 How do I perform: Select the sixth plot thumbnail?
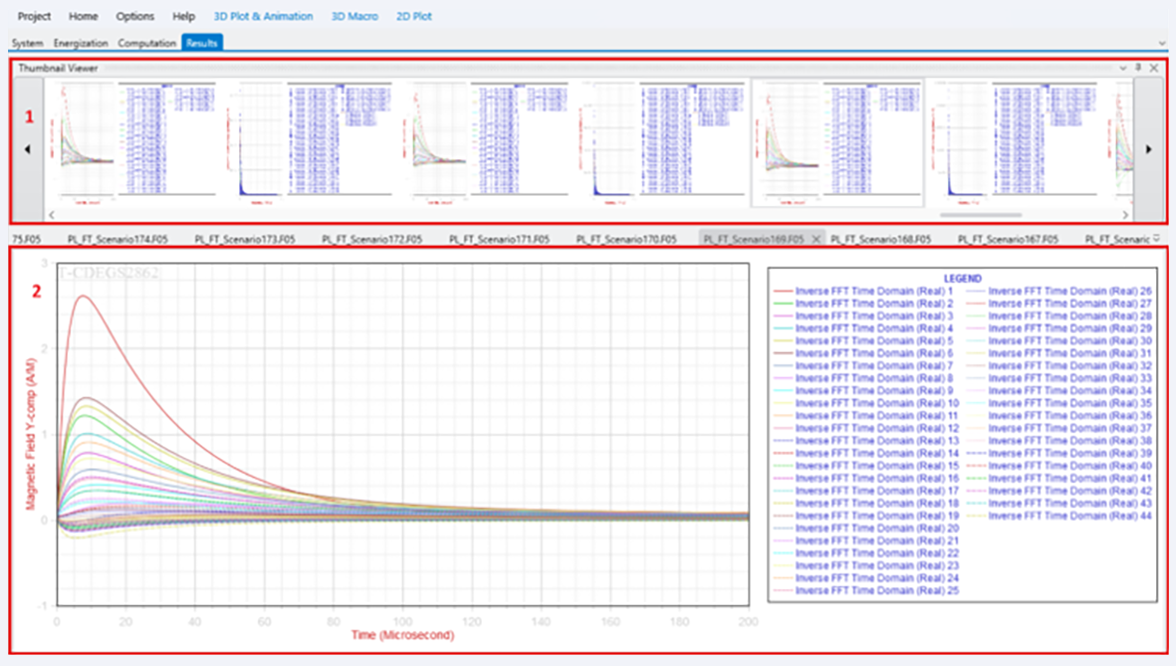1014,142
